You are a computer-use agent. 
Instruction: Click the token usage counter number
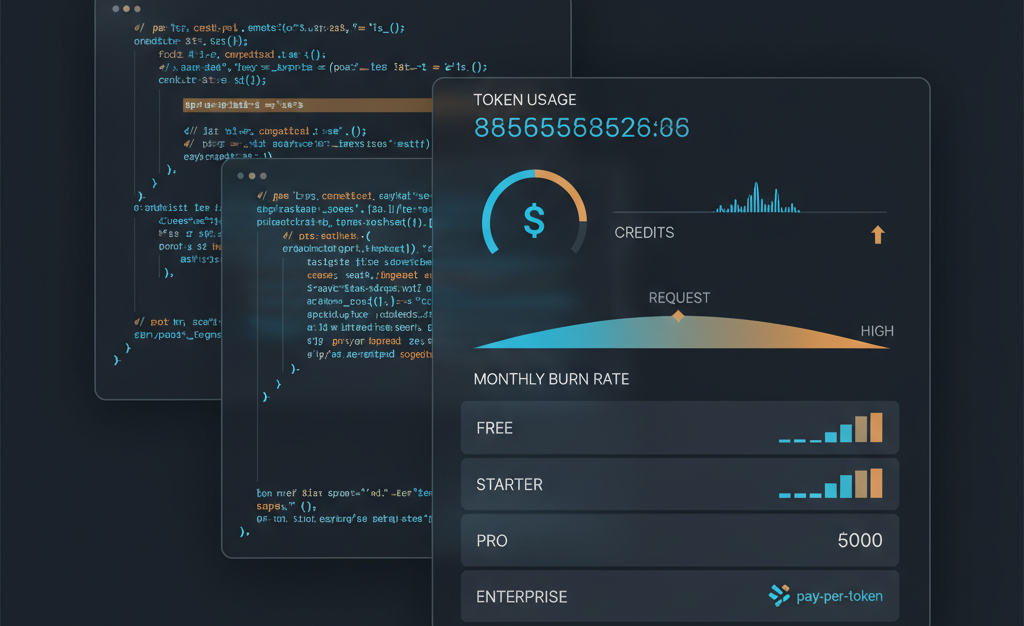pyautogui.click(x=581, y=128)
